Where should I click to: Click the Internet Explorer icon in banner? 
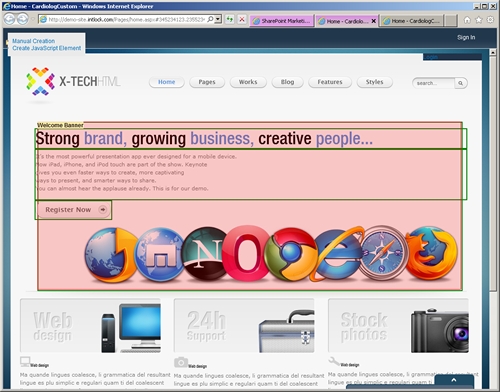coord(337,254)
